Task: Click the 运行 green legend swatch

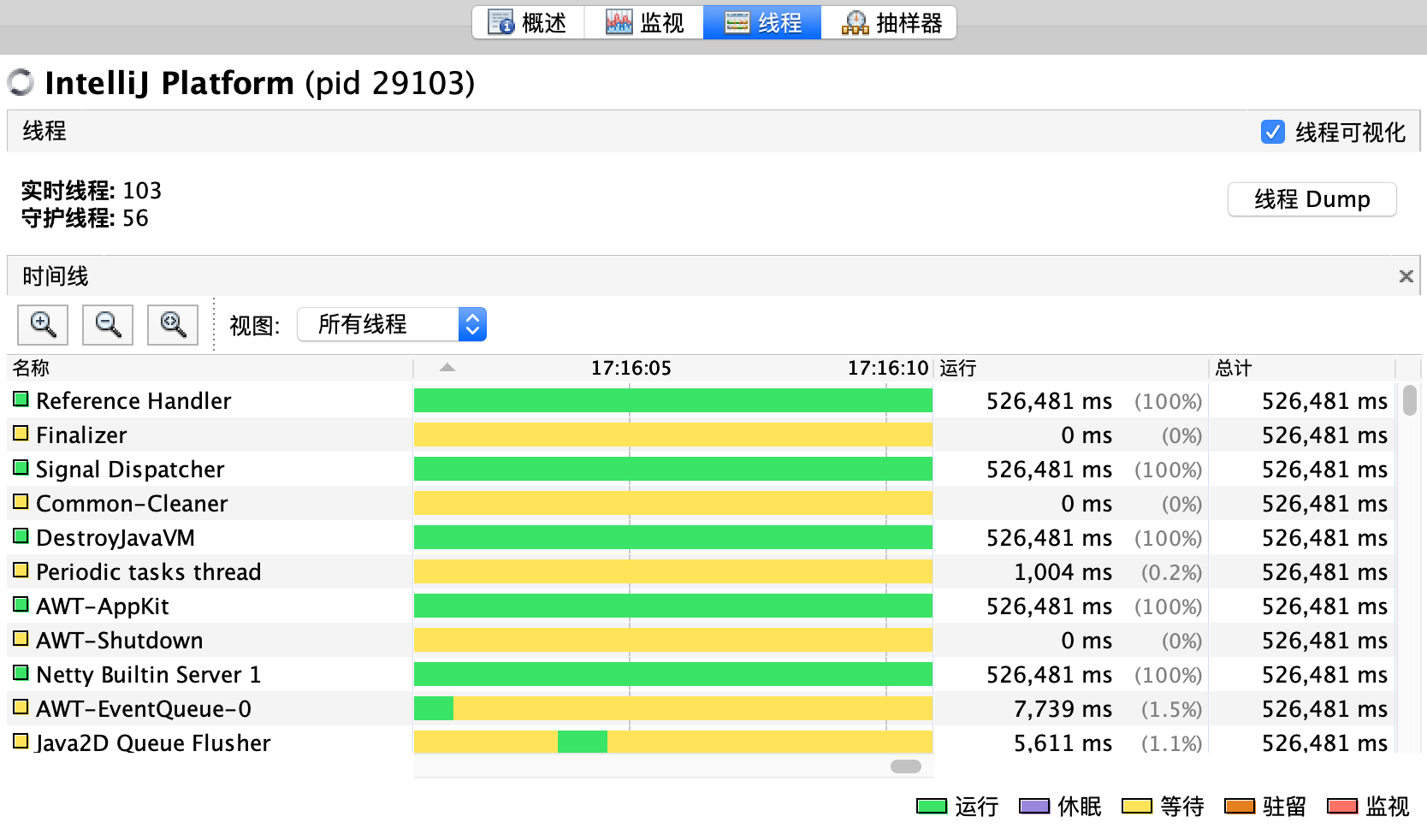Action: click(931, 806)
